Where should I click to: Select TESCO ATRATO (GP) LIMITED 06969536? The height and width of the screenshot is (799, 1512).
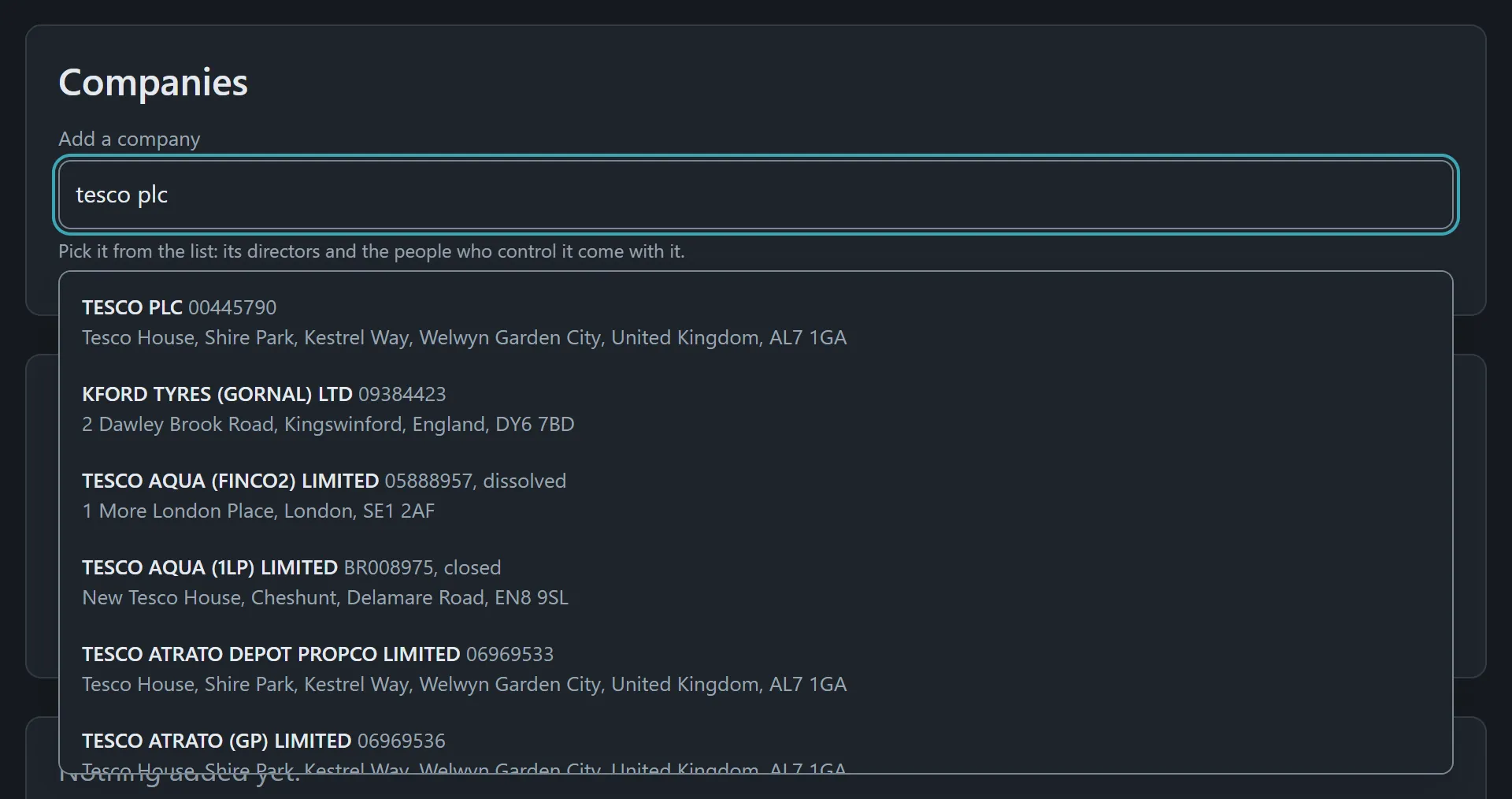[x=756, y=743]
